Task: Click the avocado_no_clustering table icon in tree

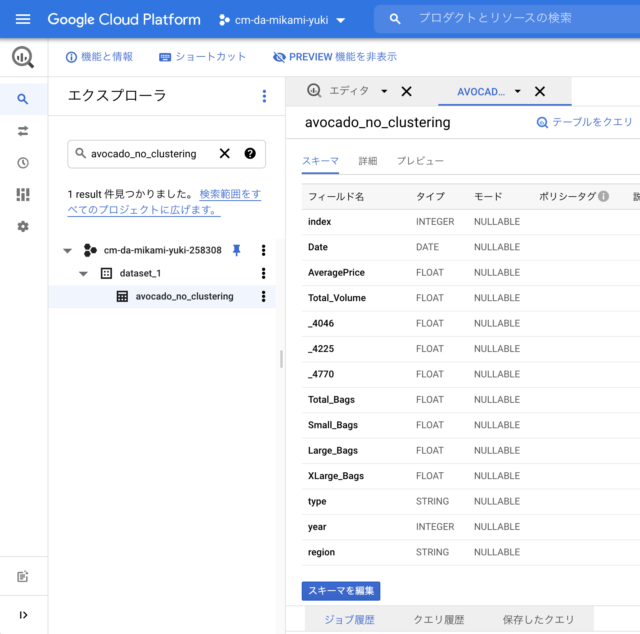Action: pos(122,296)
